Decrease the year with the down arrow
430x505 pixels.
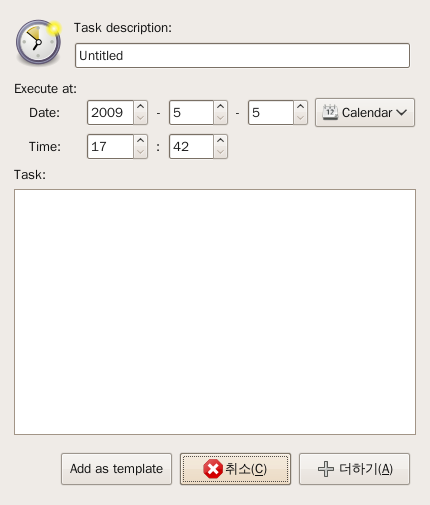pos(141,118)
